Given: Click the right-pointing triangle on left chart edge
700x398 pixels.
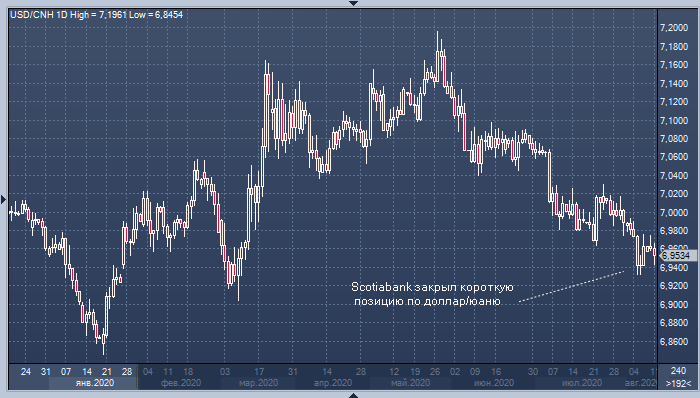Looking at the screenshot, I should pos(3,199).
